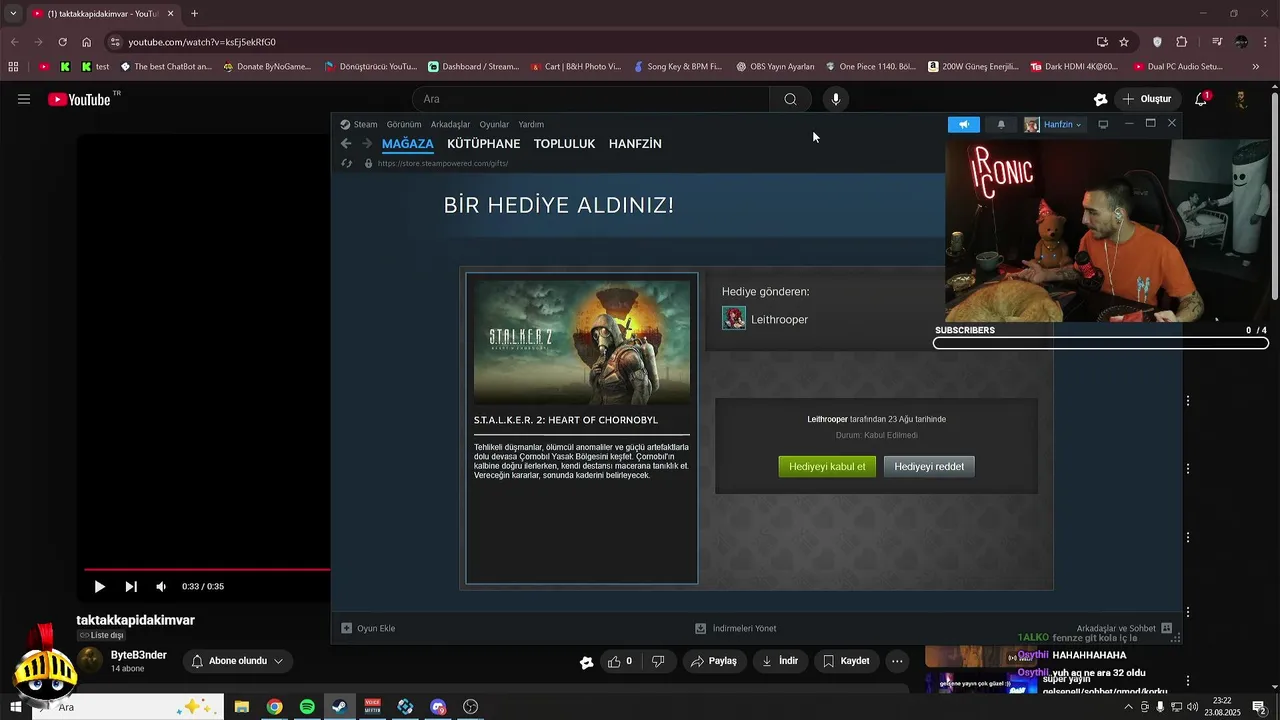This screenshot has height=720, width=1280.
Task: Open OBS Yayın Ayarları bookmark
Action: (x=775, y=67)
